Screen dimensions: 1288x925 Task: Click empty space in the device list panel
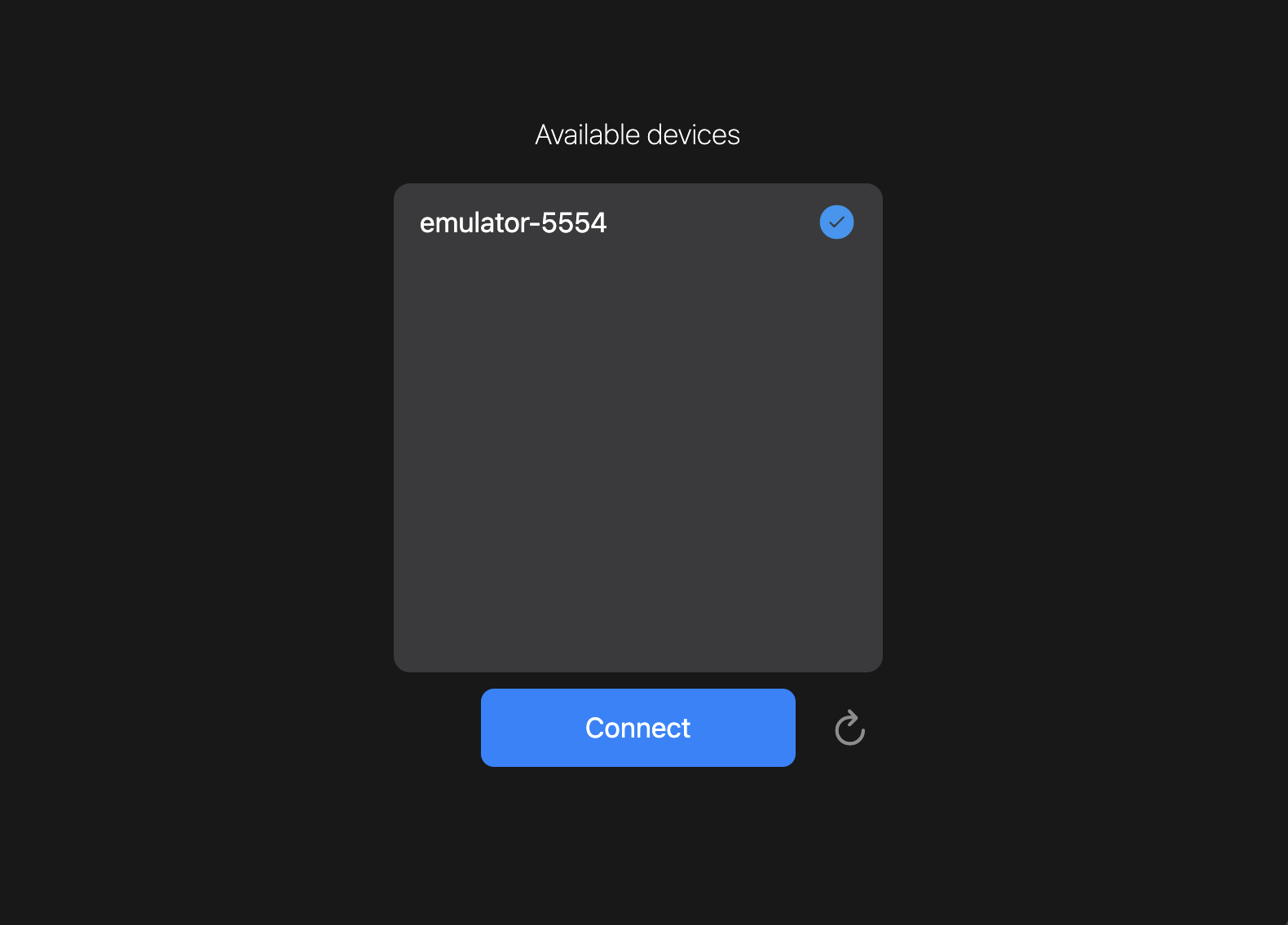(x=638, y=456)
